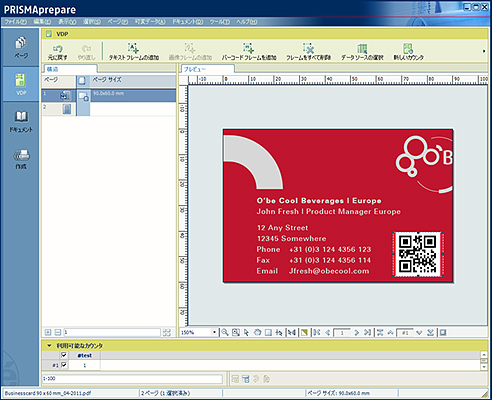Open the ドキュメント workspace in sidebar

click(x=21, y=121)
